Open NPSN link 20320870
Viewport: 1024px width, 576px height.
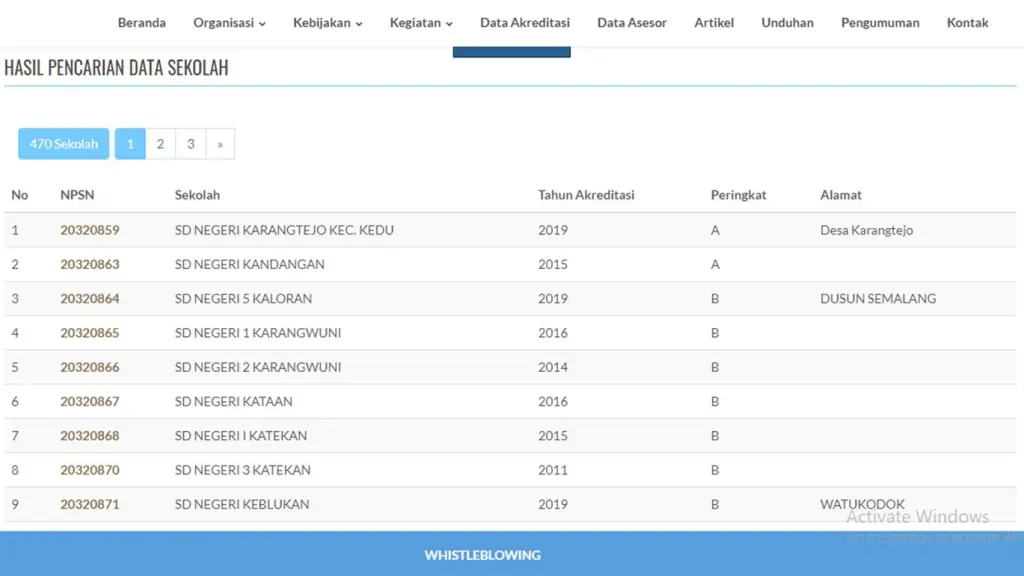(x=89, y=470)
